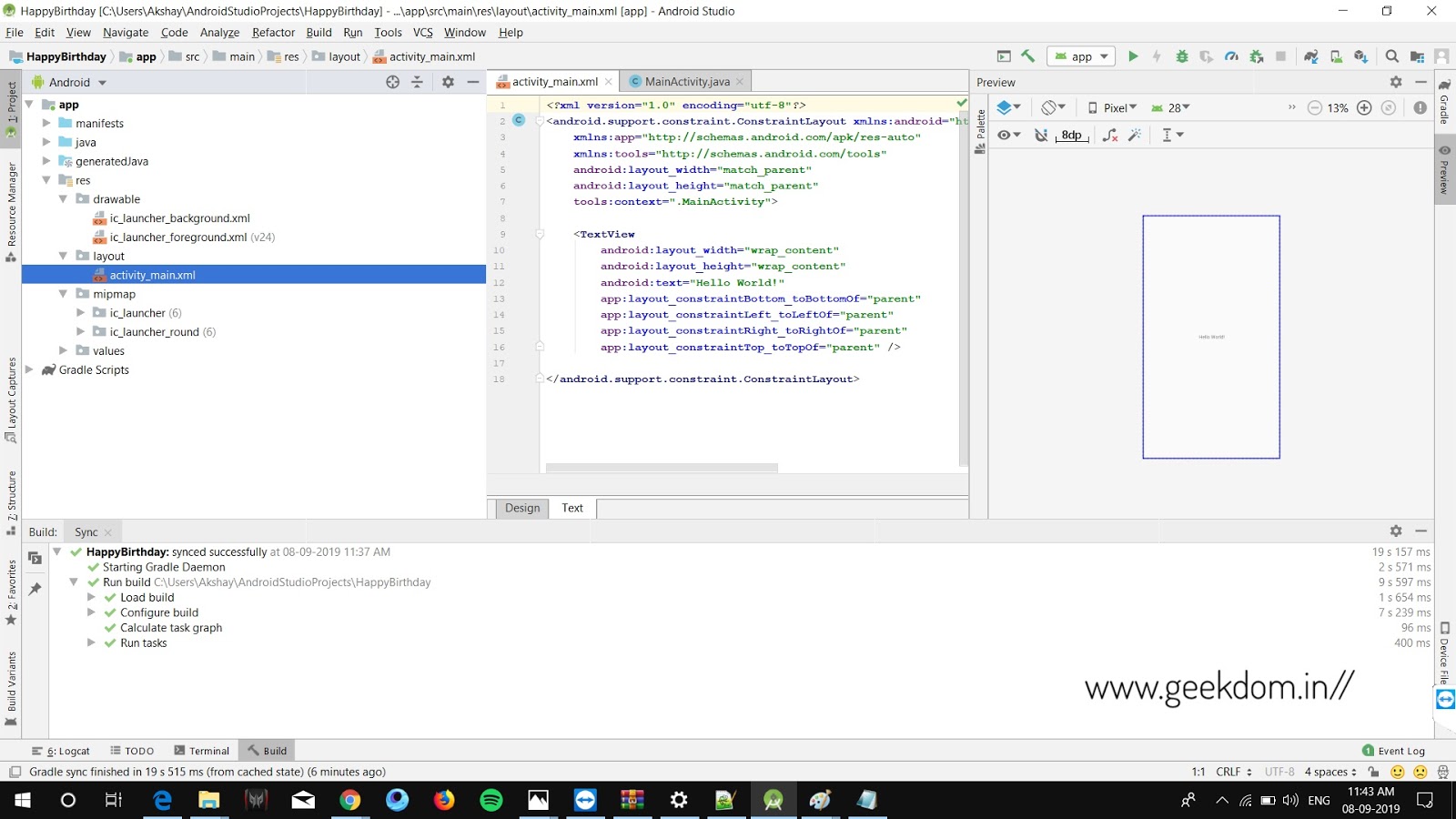The image size is (1456, 819).
Task: Toggle the Resource Manager side tab
Action: (11, 211)
